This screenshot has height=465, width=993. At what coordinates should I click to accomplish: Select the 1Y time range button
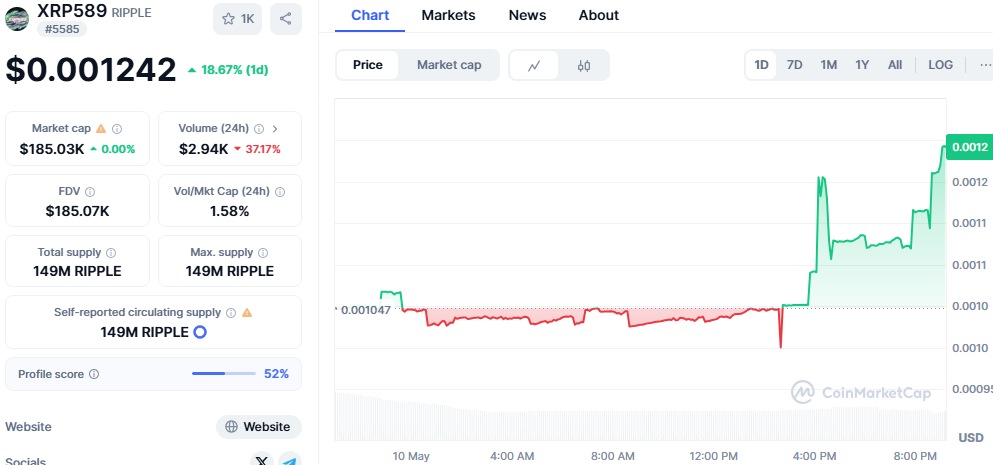click(x=862, y=65)
